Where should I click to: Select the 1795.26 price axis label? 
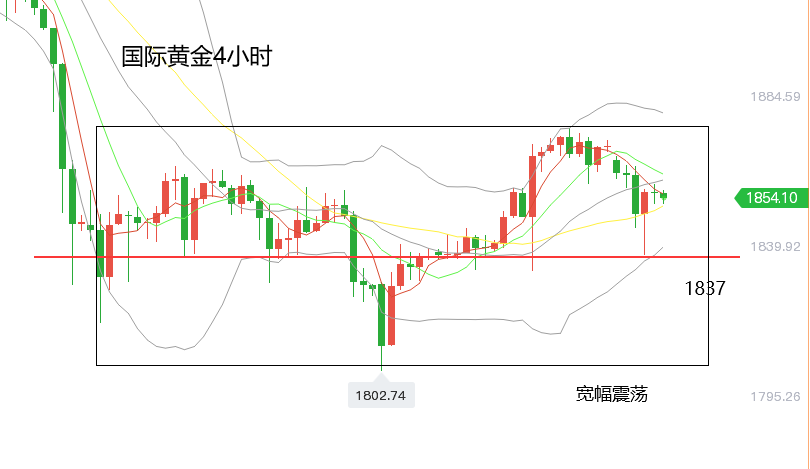tap(775, 397)
